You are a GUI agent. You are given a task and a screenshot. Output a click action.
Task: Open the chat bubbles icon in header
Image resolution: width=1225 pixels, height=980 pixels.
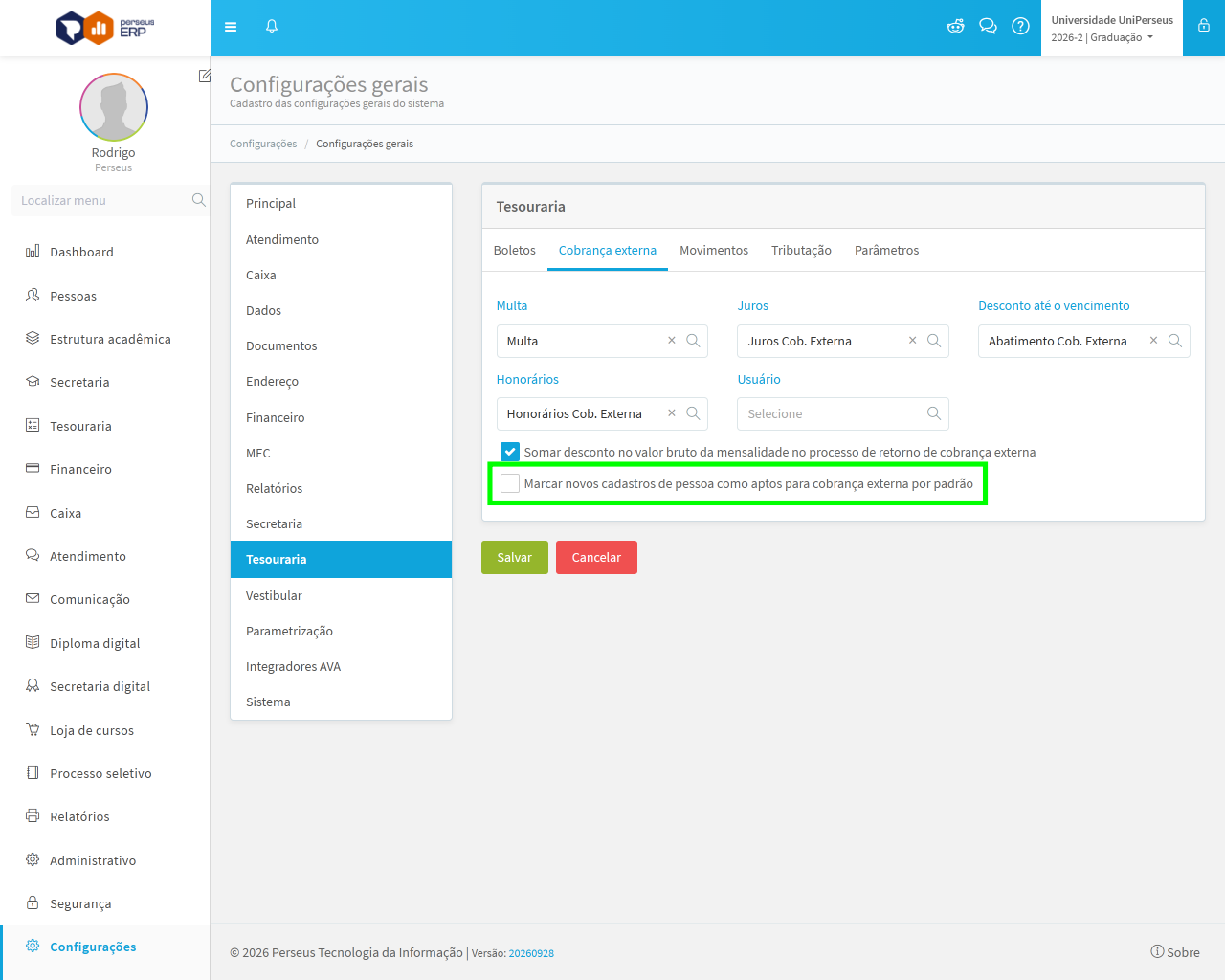point(988,27)
